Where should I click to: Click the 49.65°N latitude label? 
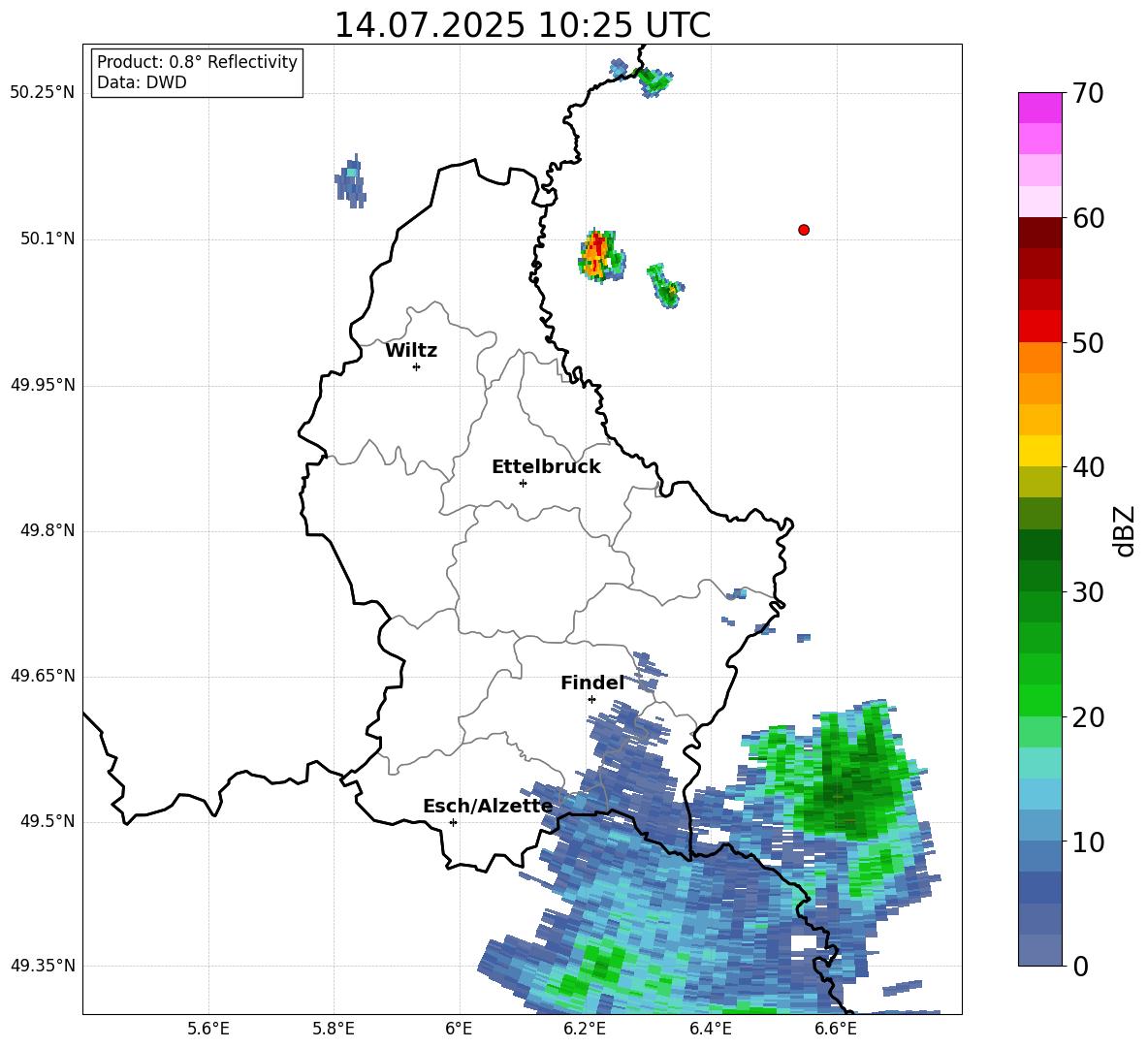43,676
